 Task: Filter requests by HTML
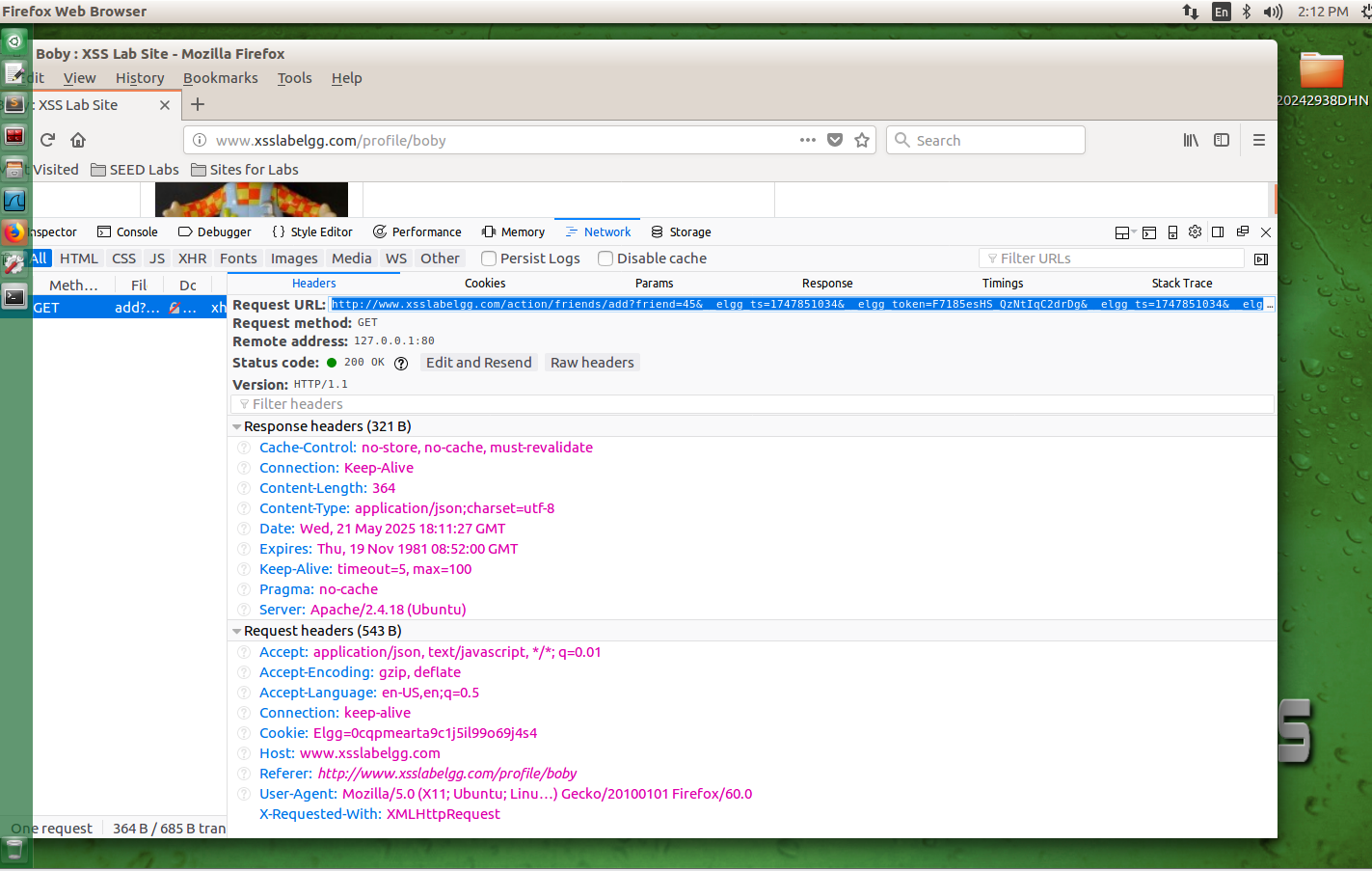pyautogui.click(x=79, y=259)
